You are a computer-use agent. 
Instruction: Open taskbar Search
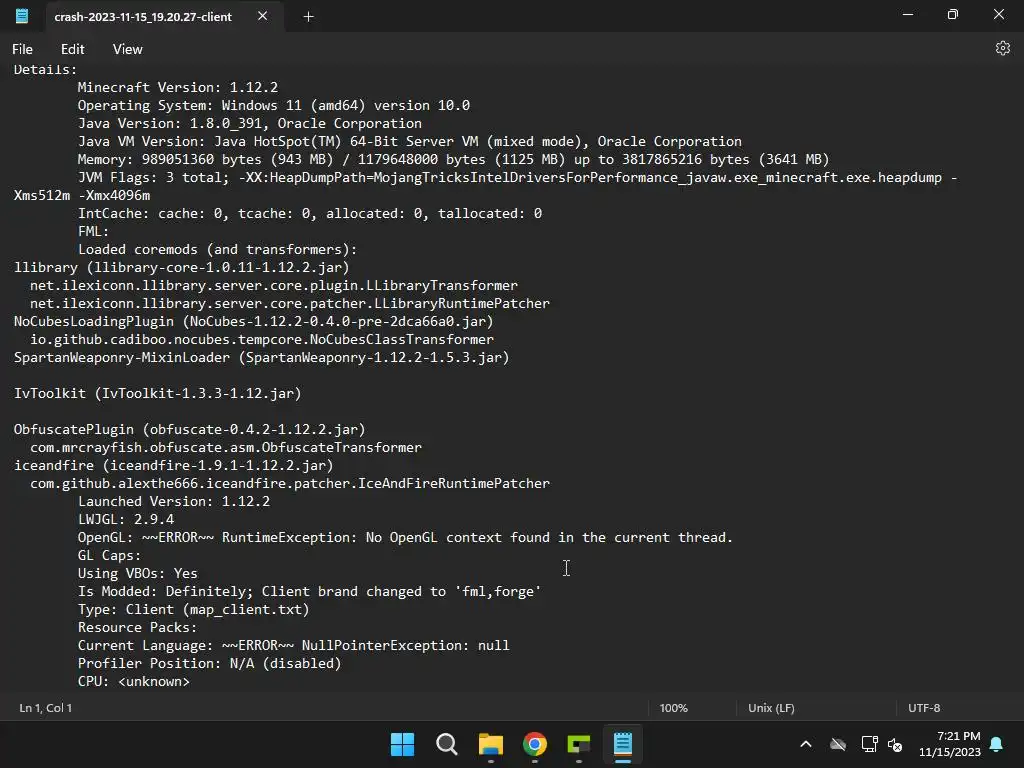(447, 744)
